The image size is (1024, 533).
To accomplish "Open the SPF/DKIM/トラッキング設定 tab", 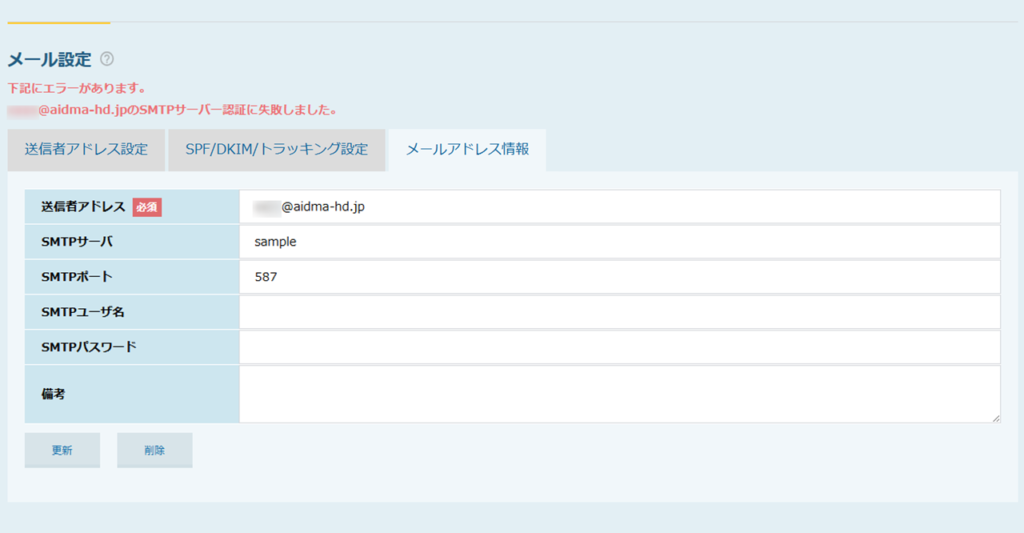I will (x=276, y=150).
